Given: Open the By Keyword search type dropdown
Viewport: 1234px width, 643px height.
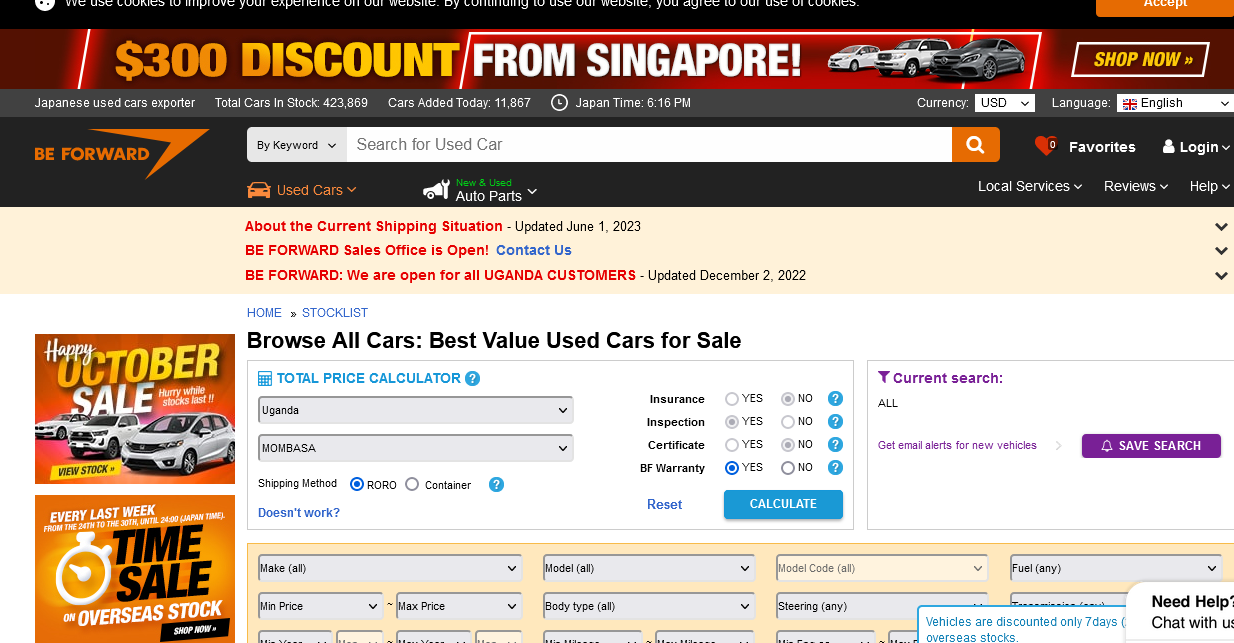Looking at the screenshot, I should coord(297,145).
